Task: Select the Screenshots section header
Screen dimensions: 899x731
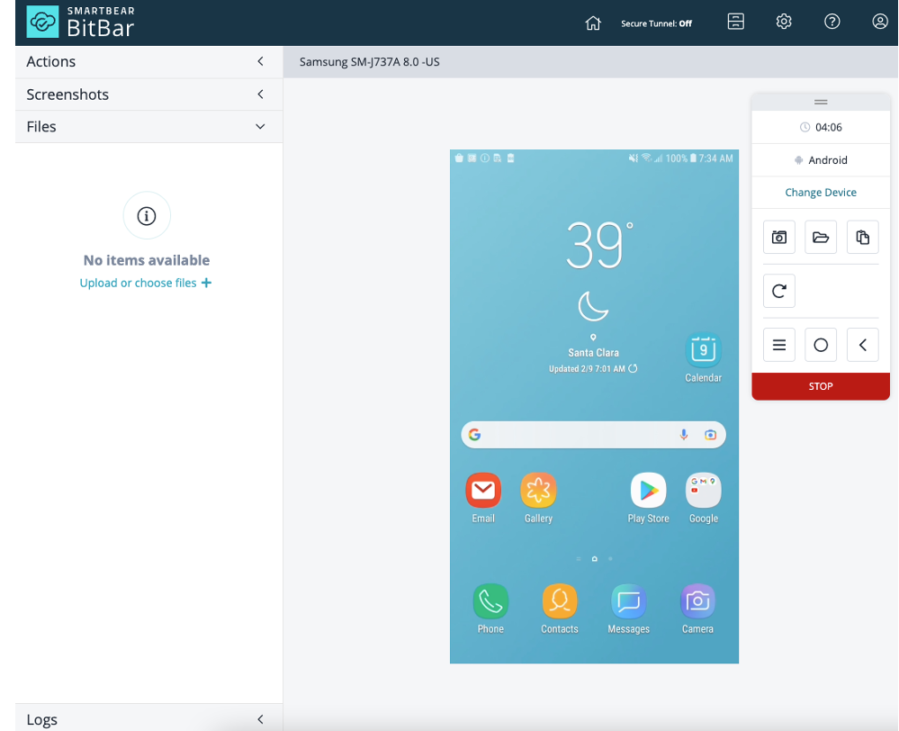Action: [149, 94]
